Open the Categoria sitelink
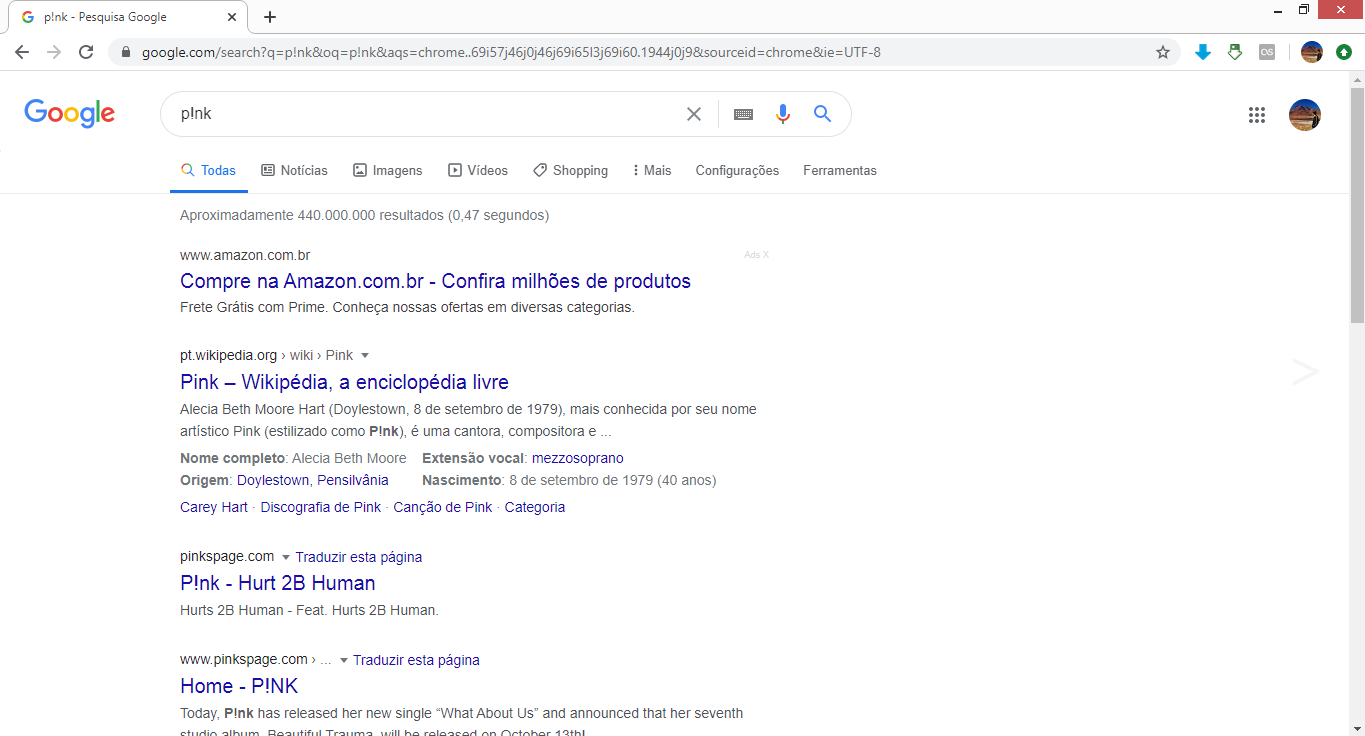 pos(535,507)
